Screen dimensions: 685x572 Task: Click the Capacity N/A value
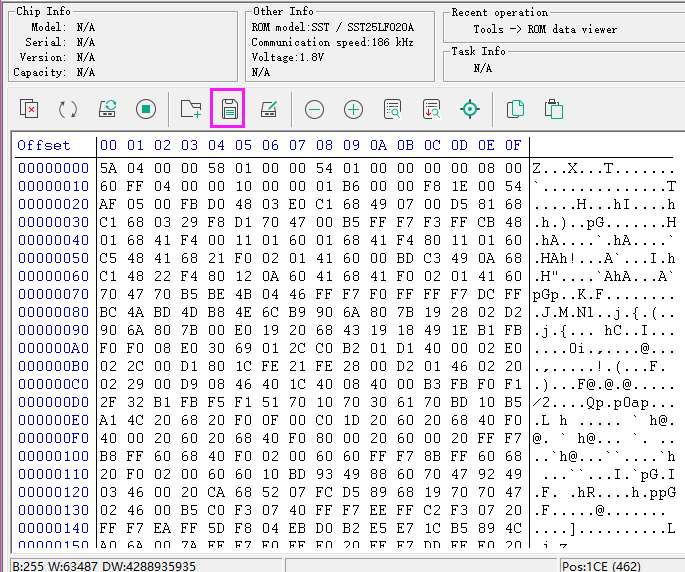click(86, 72)
